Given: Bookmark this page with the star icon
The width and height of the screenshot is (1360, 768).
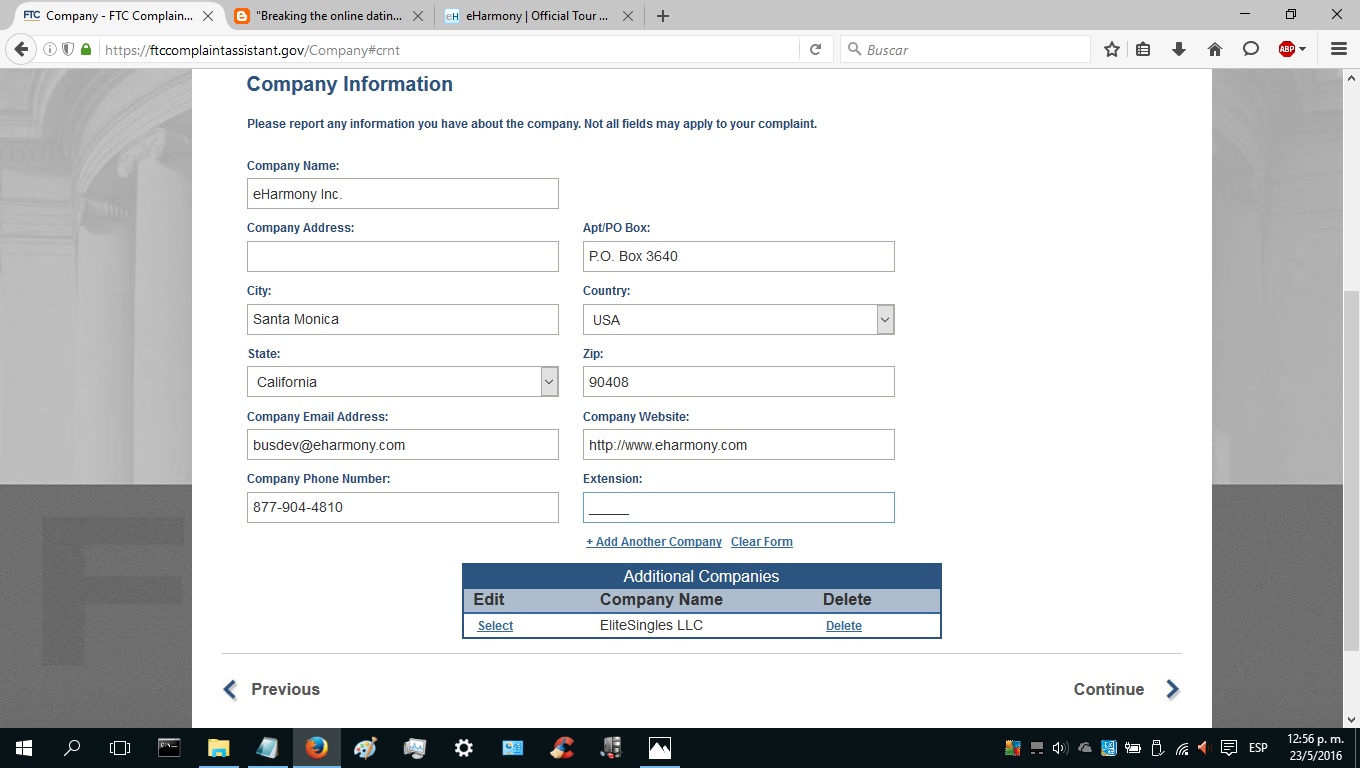Looking at the screenshot, I should [x=1111, y=49].
